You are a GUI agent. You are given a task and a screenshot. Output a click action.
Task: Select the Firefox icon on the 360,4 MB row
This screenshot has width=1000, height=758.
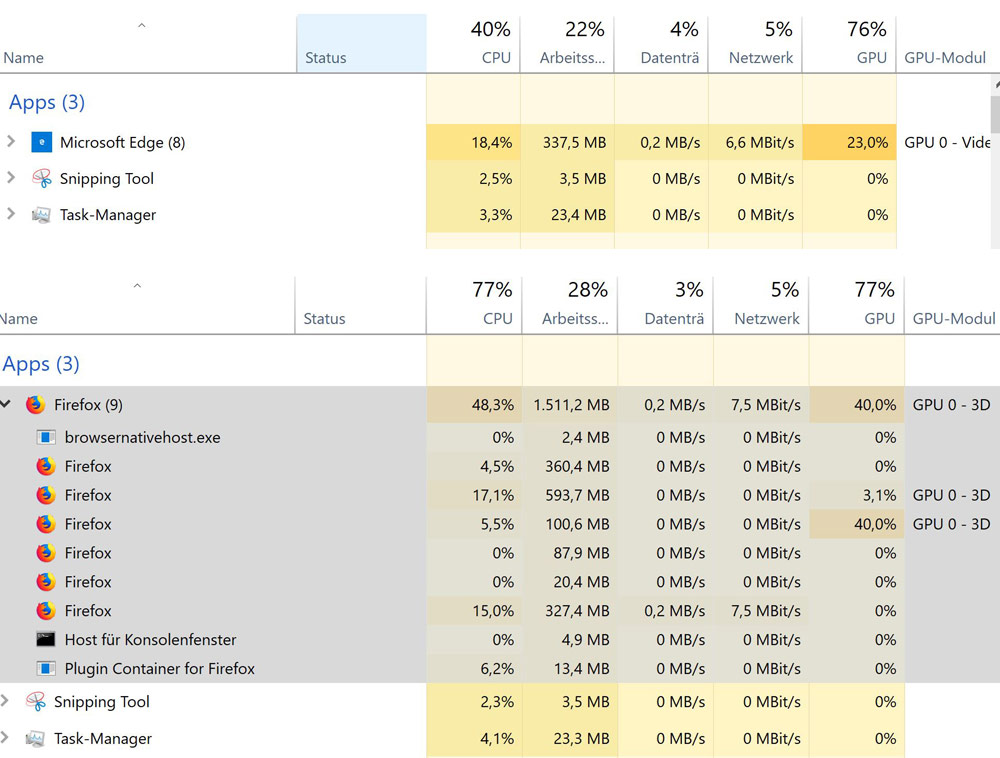pyautogui.click(x=44, y=466)
